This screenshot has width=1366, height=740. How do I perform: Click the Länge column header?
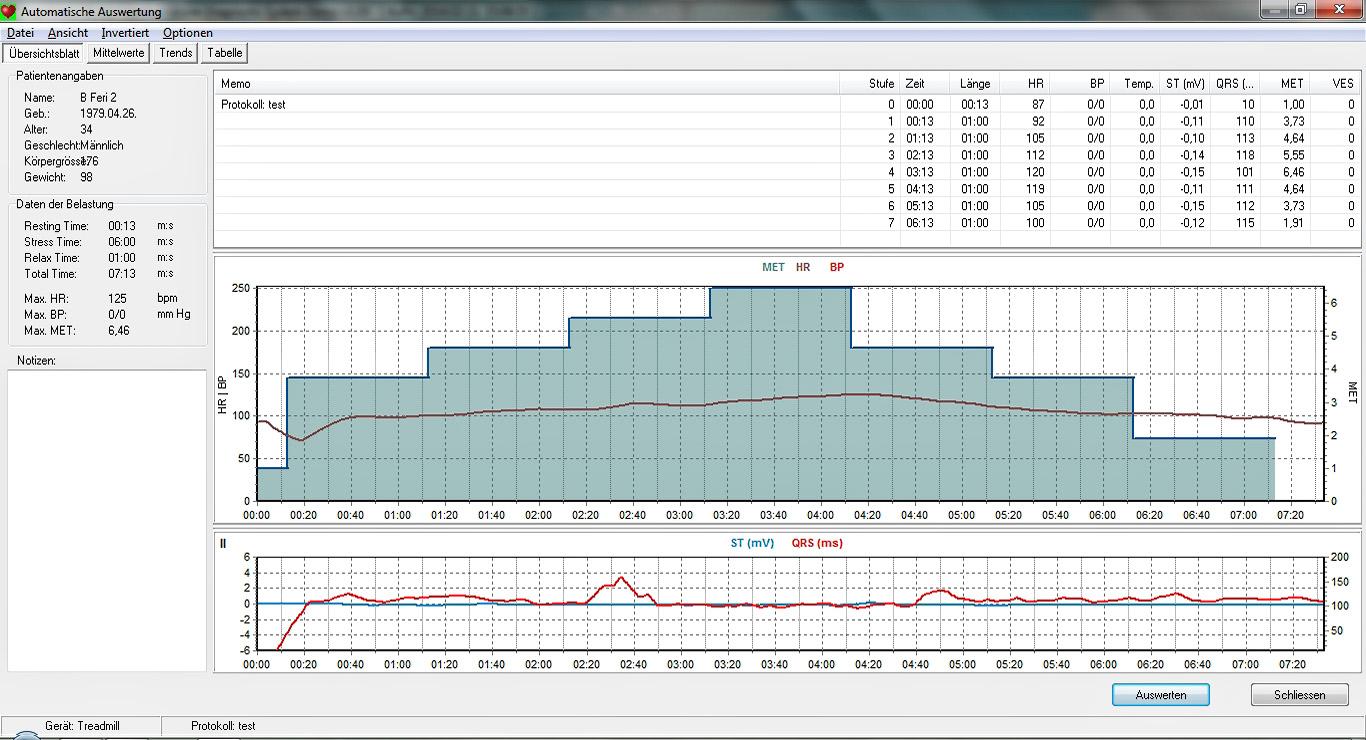pos(974,84)
